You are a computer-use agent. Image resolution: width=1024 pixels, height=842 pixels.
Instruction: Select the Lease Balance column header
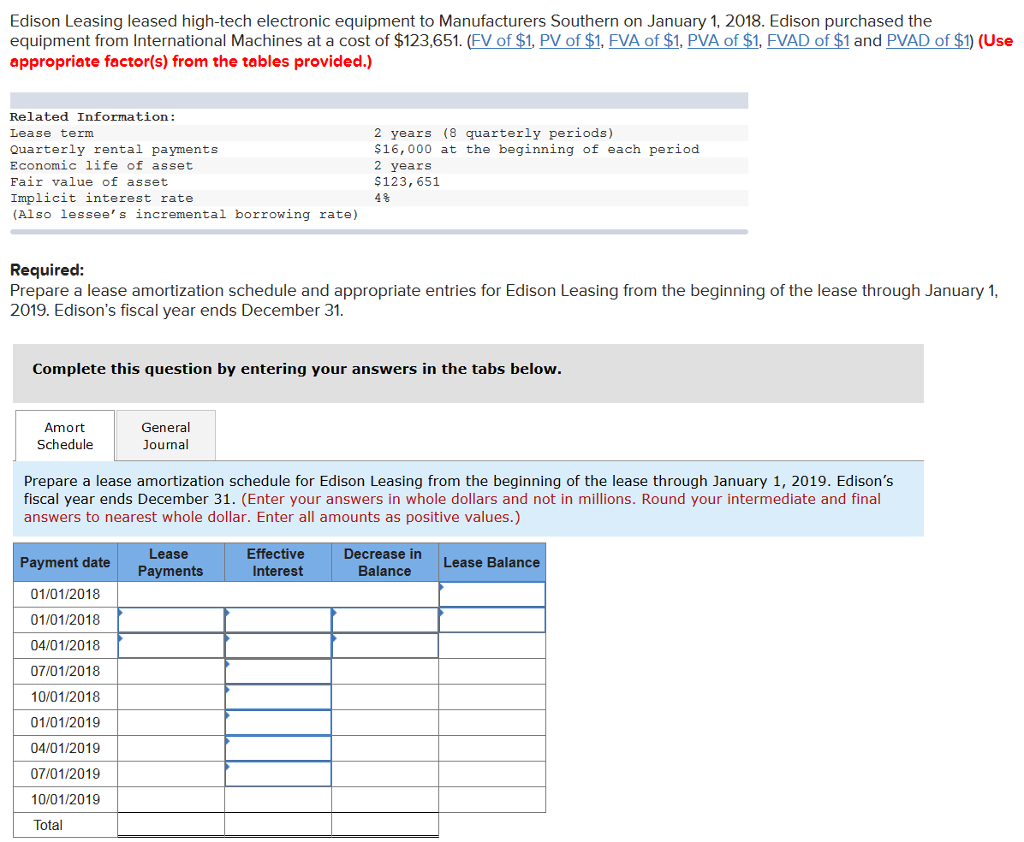(492, 562)
